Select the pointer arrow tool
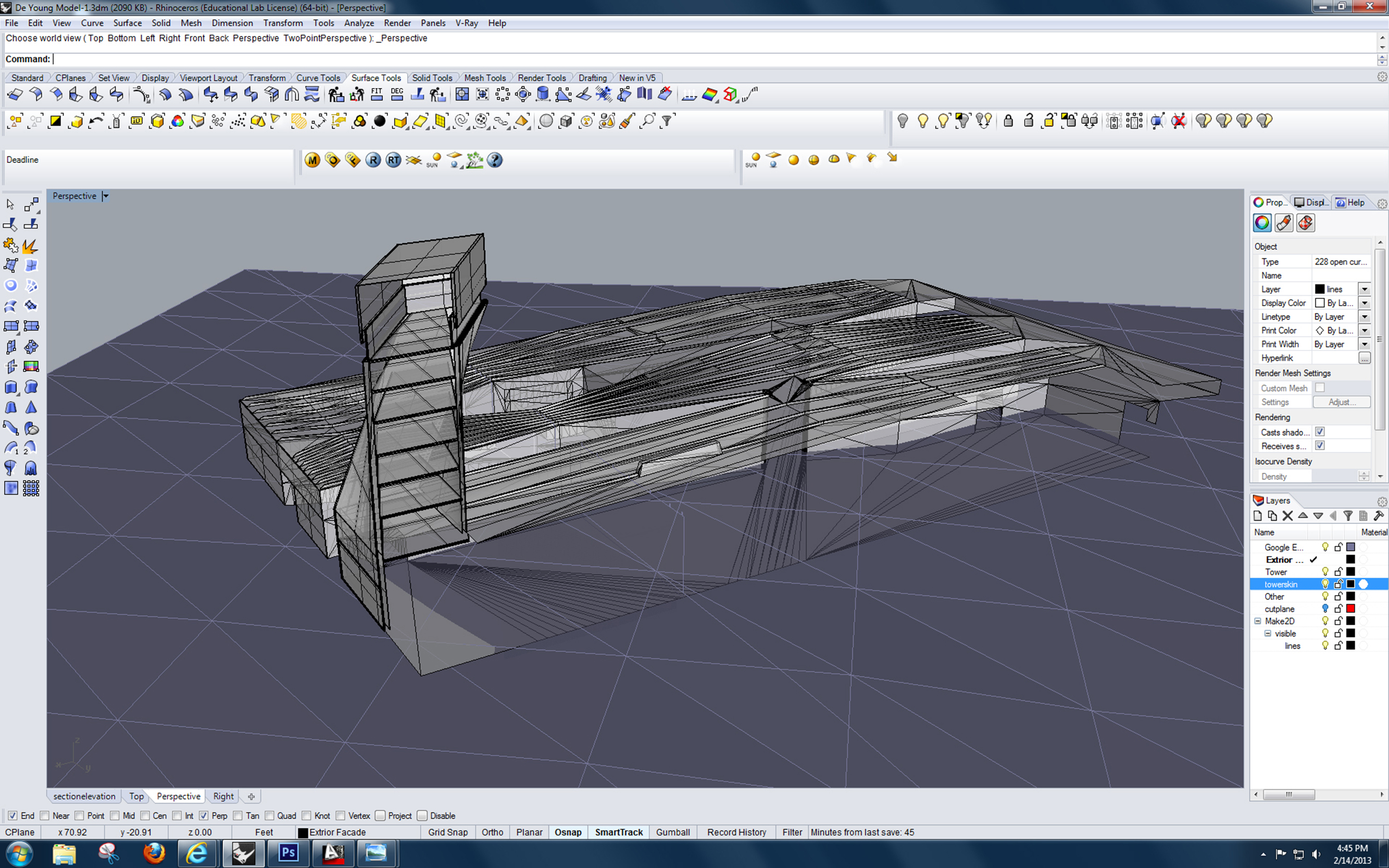The width and height of the screenshot is (1389, 868). 10,204
